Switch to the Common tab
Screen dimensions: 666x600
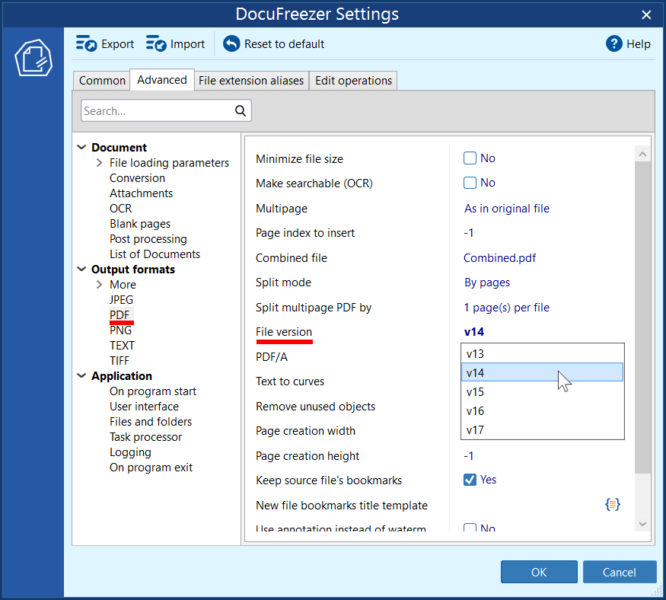click(x=102, y=81)
